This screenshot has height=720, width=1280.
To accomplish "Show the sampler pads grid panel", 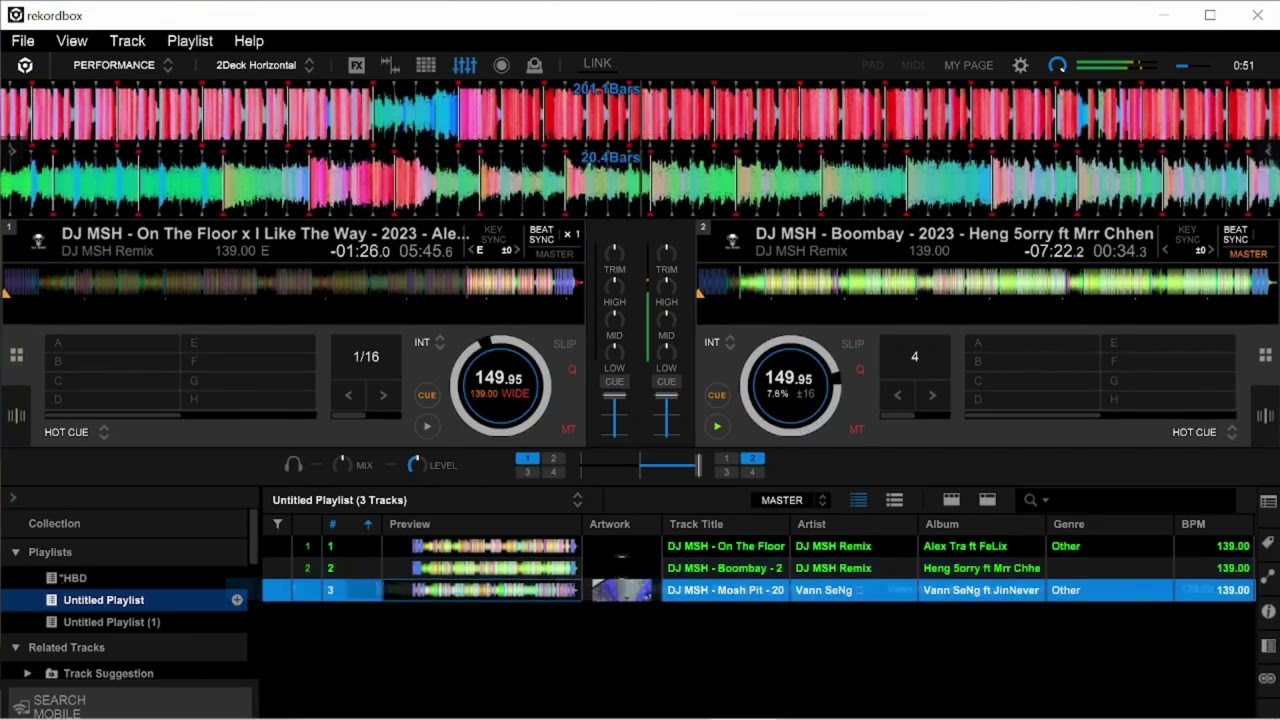I will 426,65.
